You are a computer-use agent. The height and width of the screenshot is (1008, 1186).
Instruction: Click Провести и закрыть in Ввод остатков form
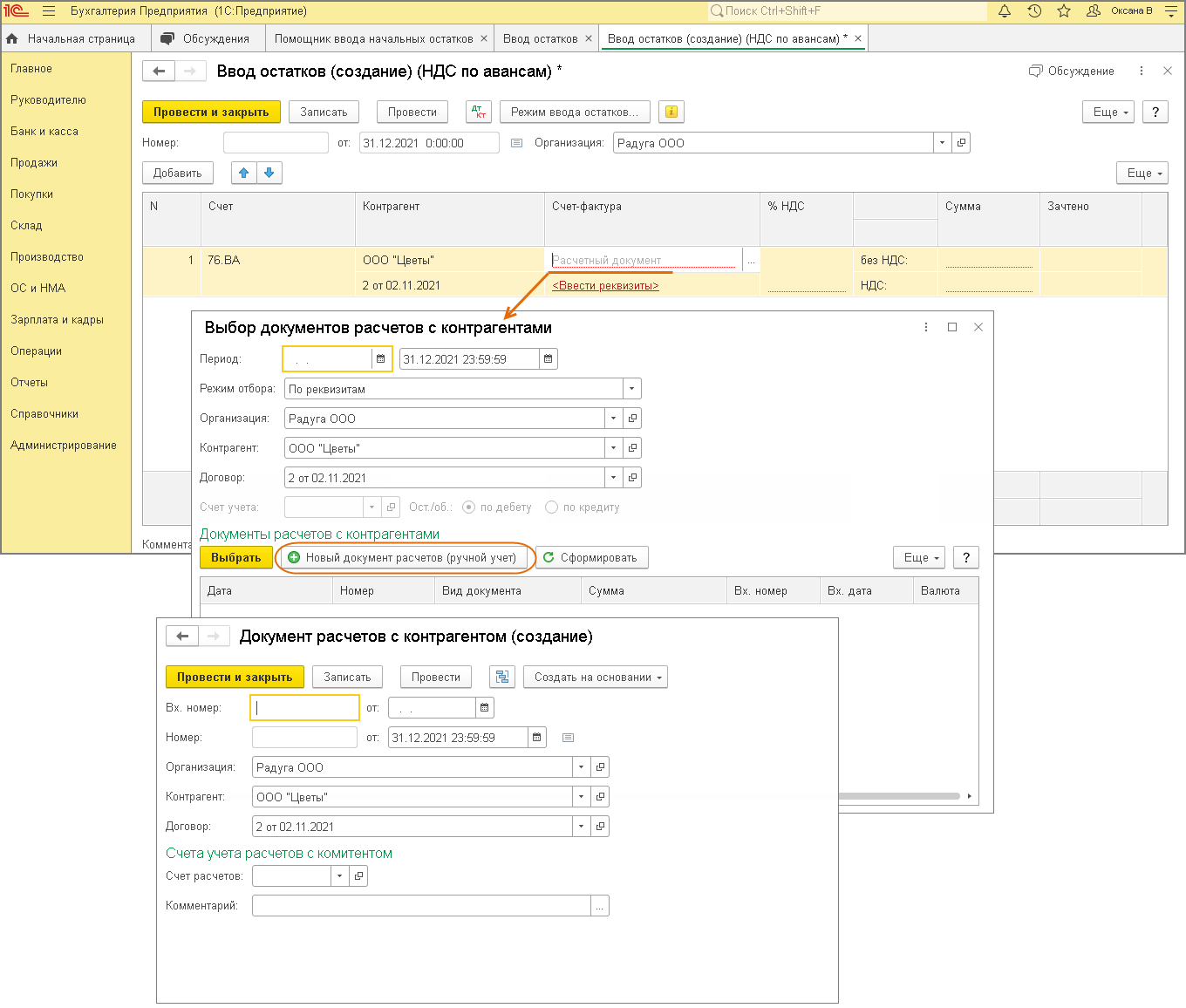click(x=211, y=112)
